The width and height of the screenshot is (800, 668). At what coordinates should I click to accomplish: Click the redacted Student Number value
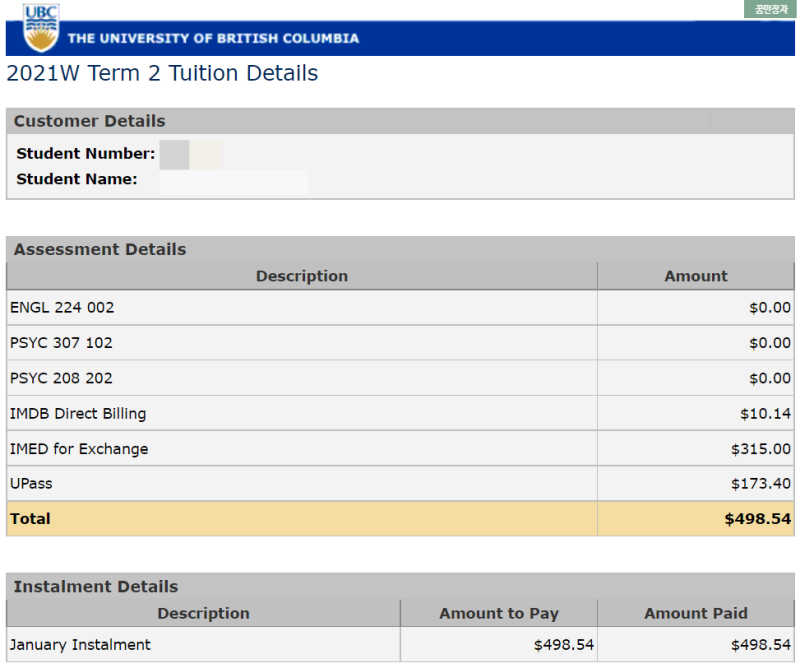(x=190, y=154)
